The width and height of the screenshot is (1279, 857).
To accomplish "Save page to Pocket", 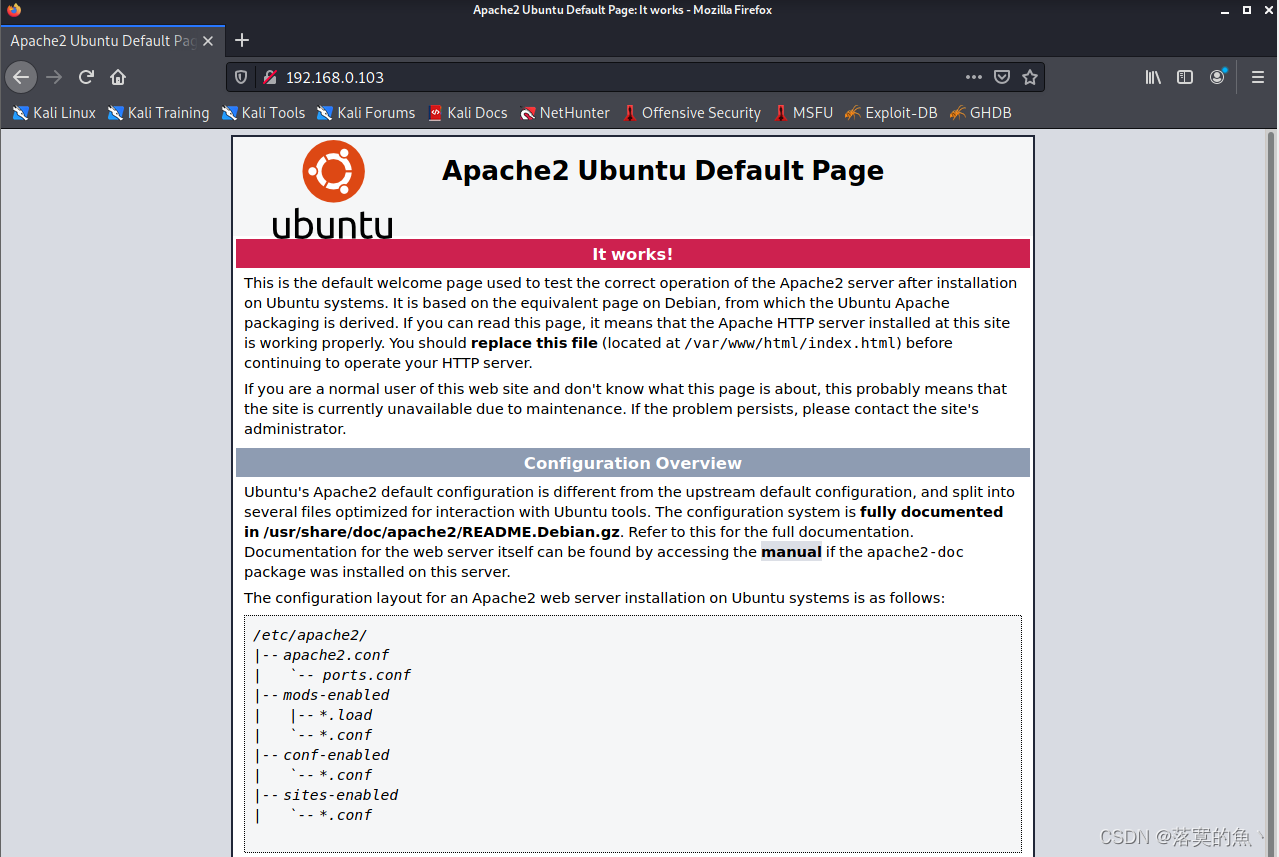I will tap(1002, 77).
